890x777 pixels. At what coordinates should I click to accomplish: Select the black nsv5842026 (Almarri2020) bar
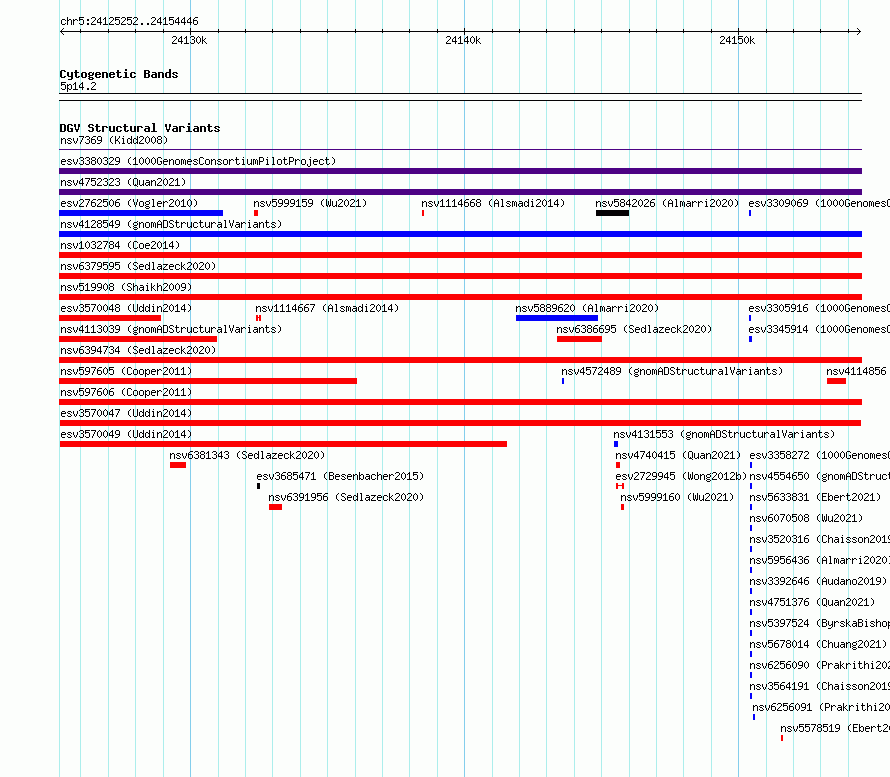(x=612, y=213)
